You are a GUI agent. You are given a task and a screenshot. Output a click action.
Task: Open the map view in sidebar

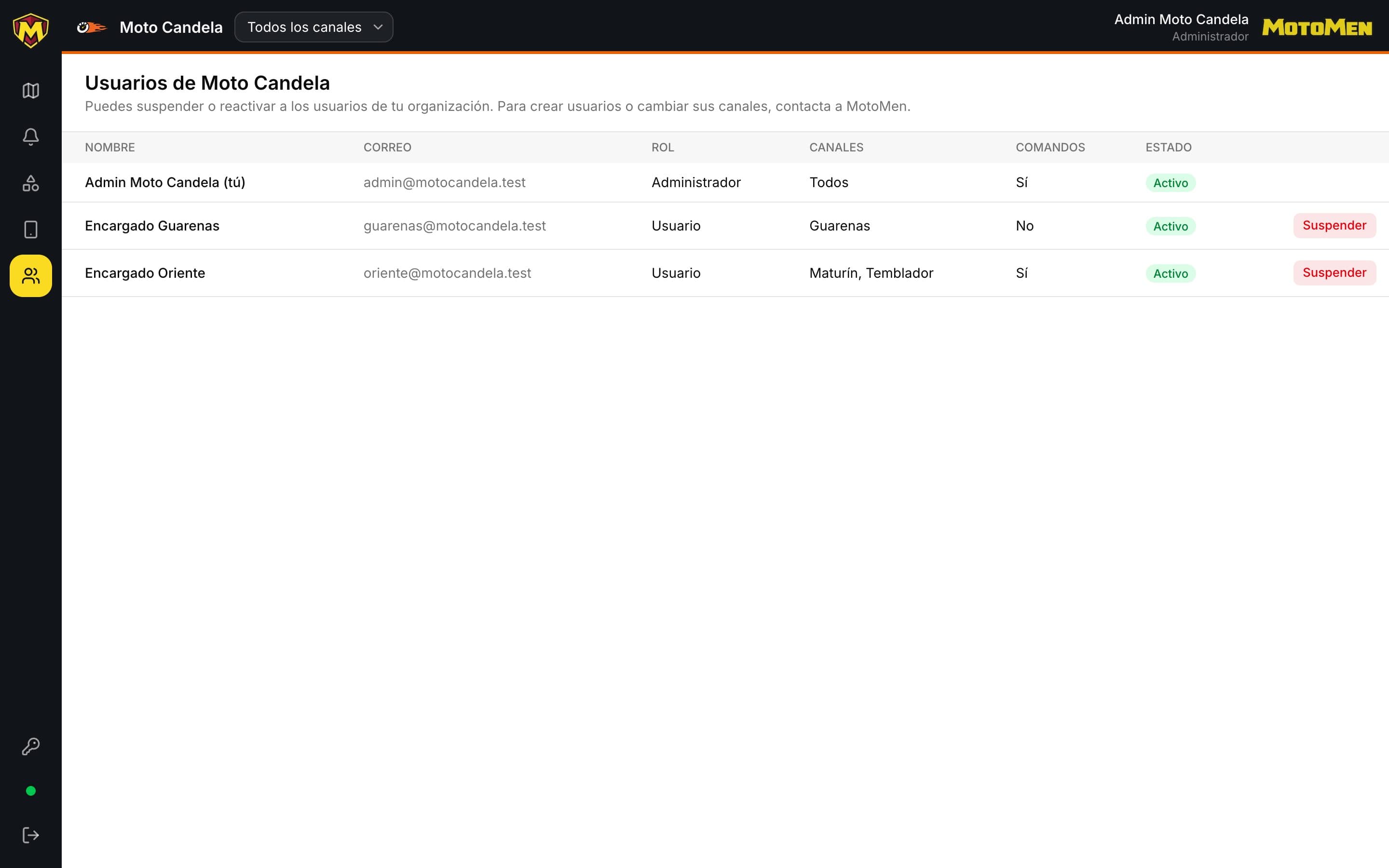pos(30,91)
